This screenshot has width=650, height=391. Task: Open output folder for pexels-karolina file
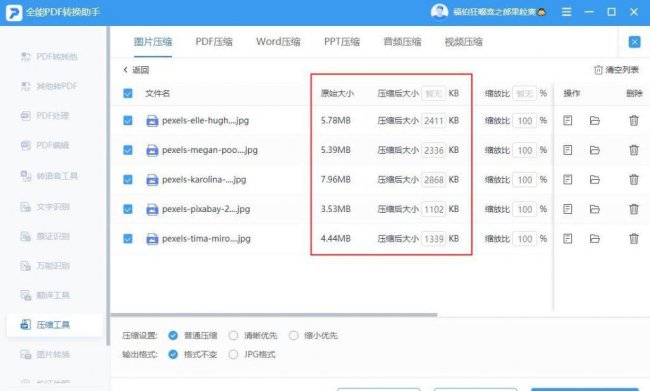click(594, 180)
